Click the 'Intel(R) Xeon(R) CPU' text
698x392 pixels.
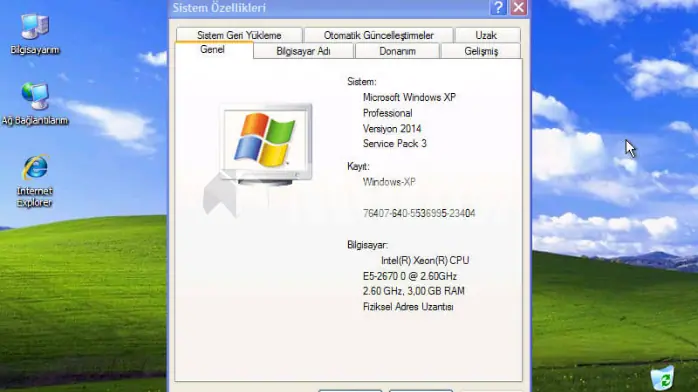[x=425, y=260]
